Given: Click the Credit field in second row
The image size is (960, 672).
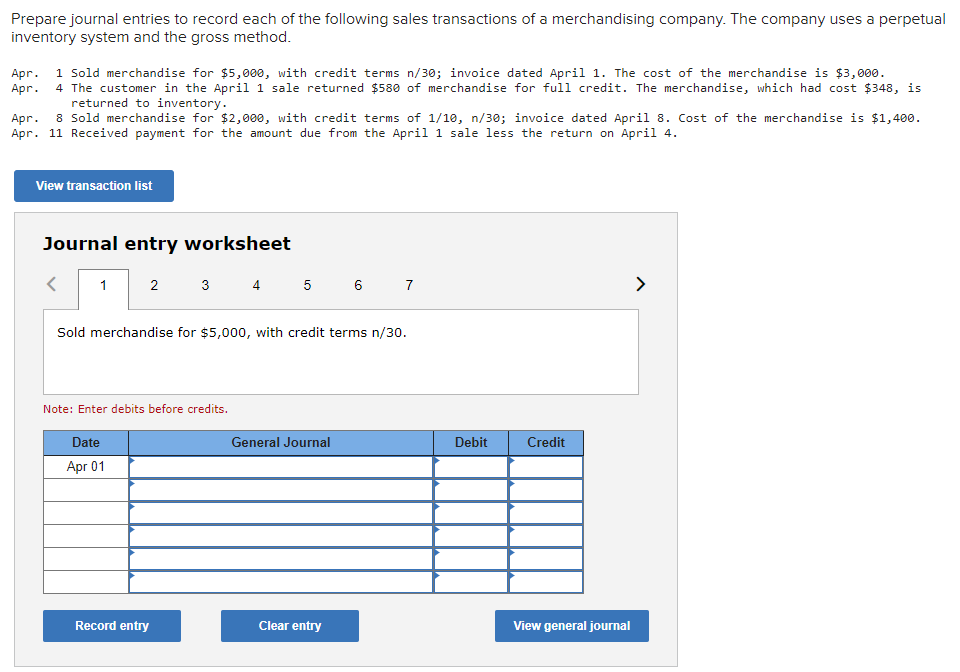Looking at the screenshot, I should (x=546, y=490).
